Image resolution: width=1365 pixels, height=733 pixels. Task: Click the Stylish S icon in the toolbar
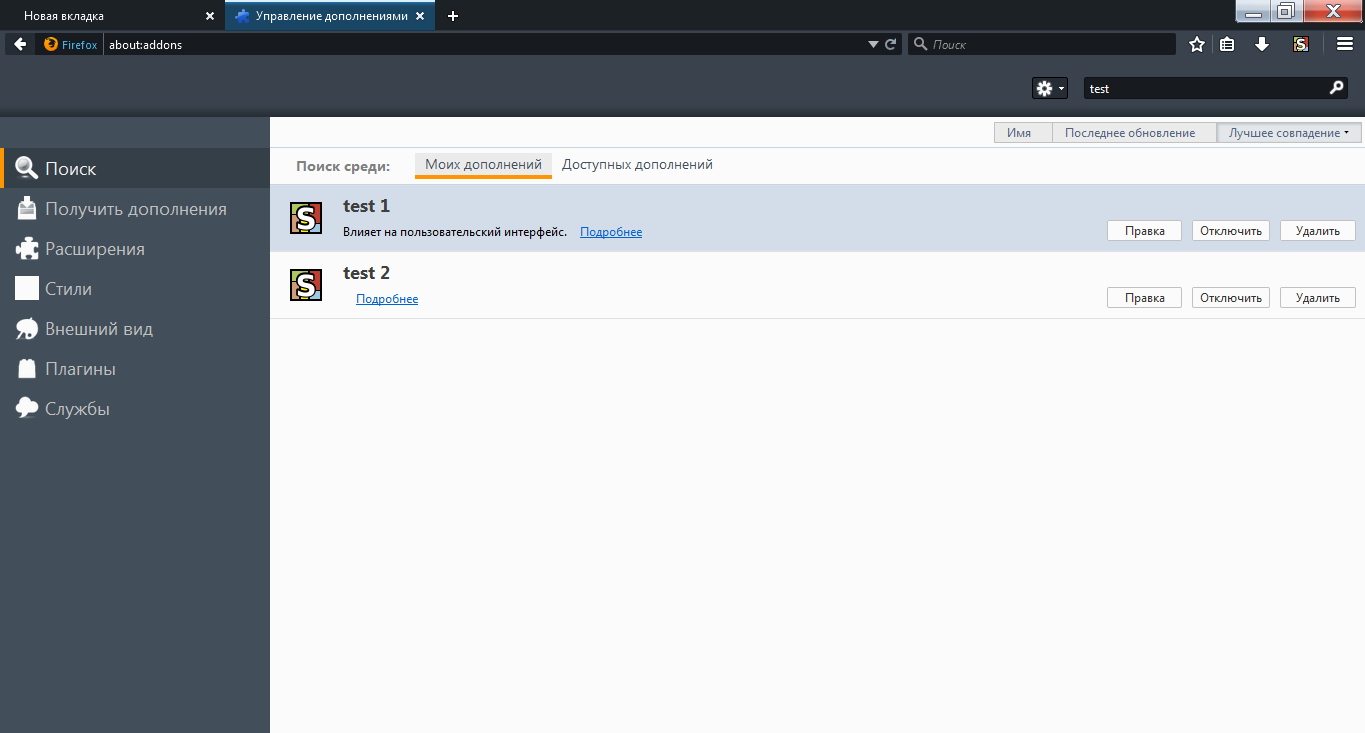1301,44
